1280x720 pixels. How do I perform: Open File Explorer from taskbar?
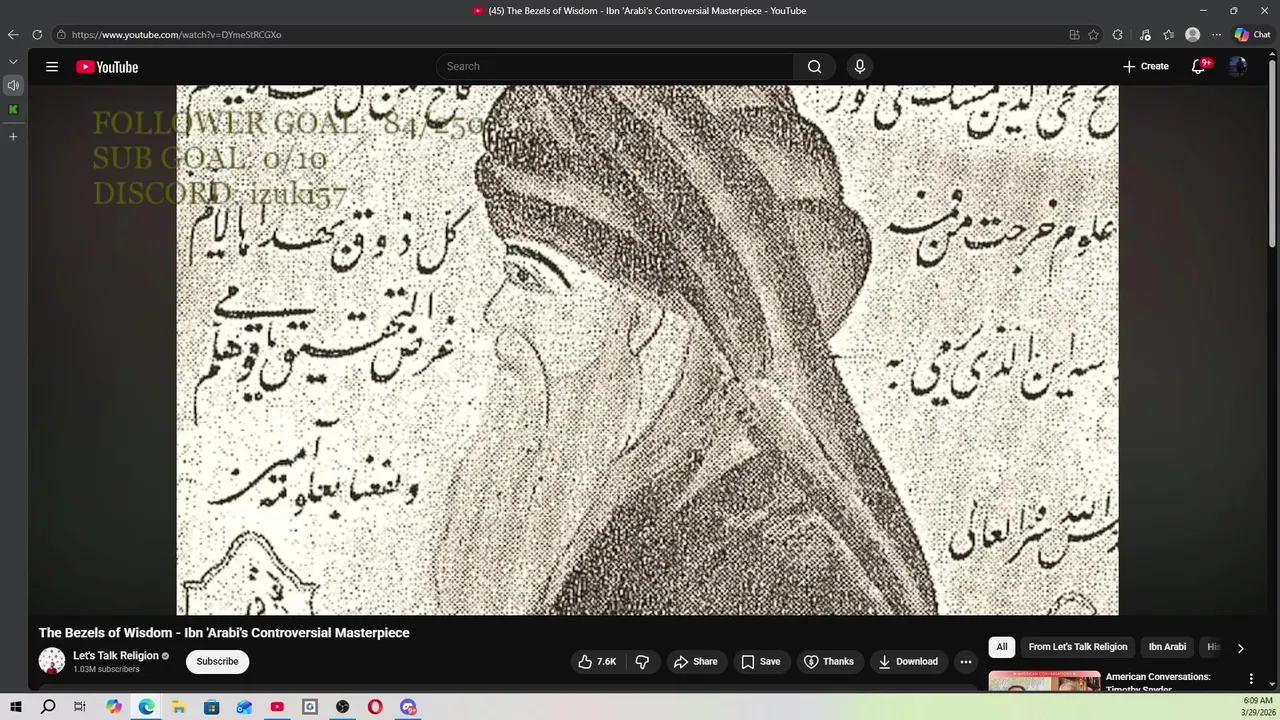click(x=179, y=707)
